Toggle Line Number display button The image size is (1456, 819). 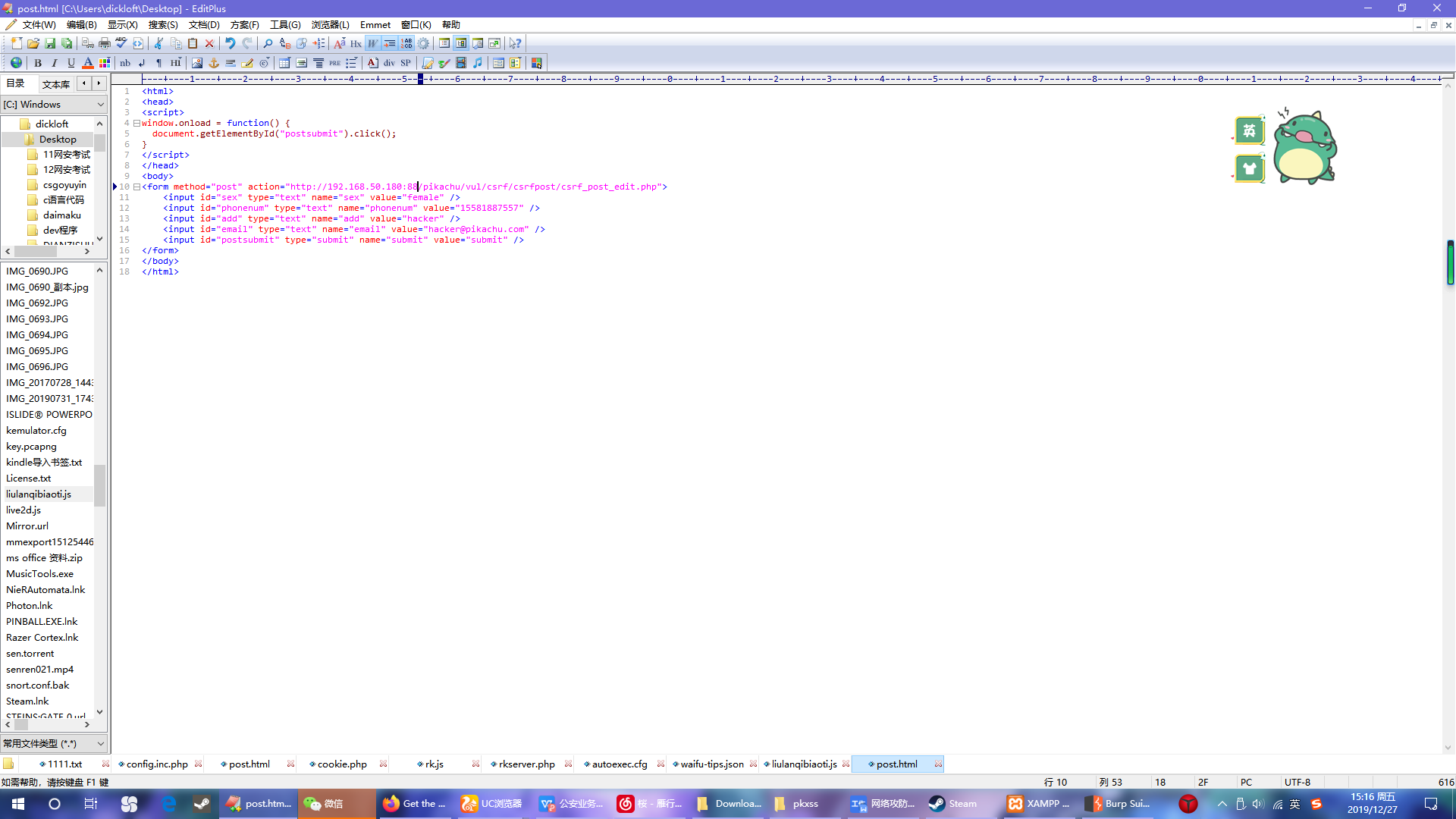point(406,43)
